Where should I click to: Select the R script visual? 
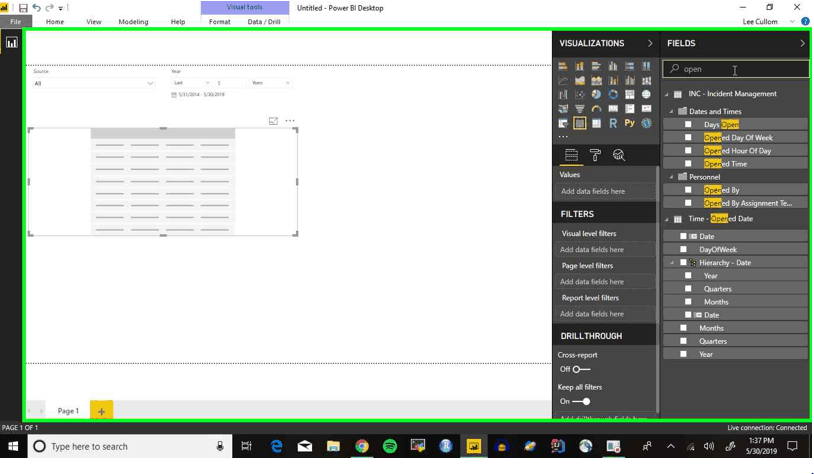pyautogui.click(x=613, y=123)
